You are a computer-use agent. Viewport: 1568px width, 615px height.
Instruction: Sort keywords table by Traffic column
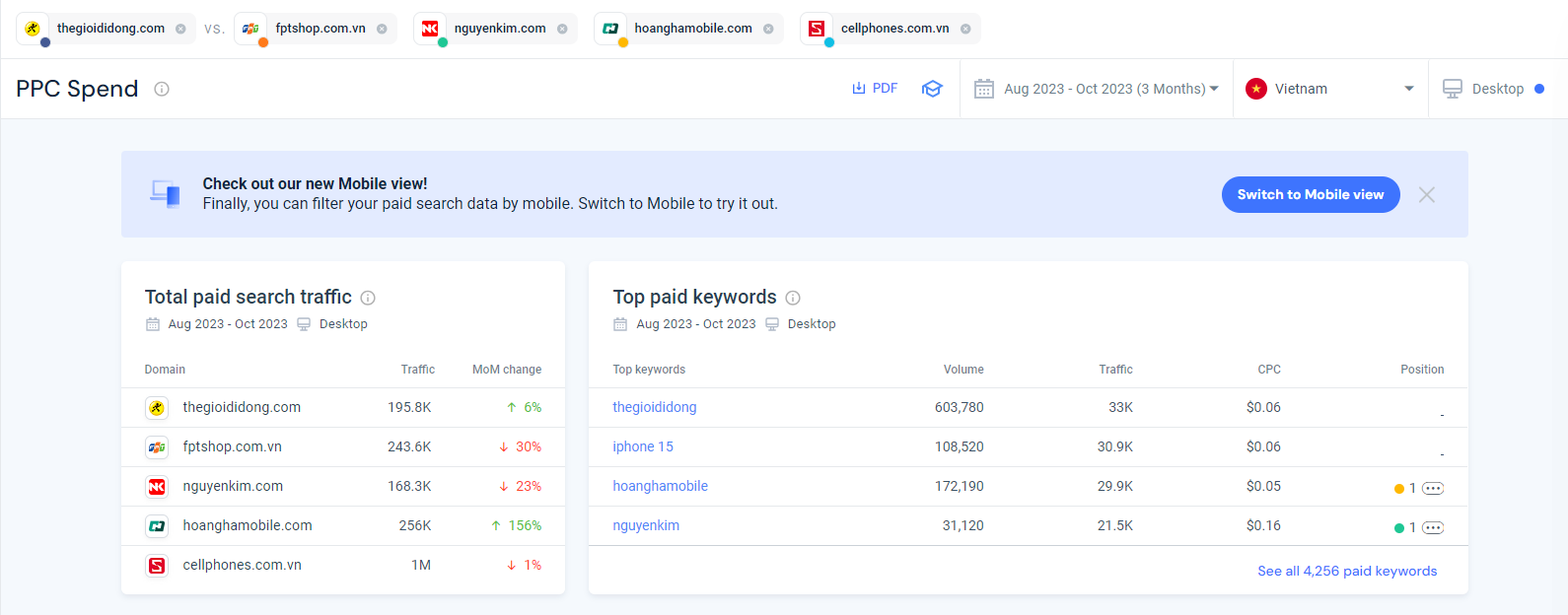(1116, 370)
